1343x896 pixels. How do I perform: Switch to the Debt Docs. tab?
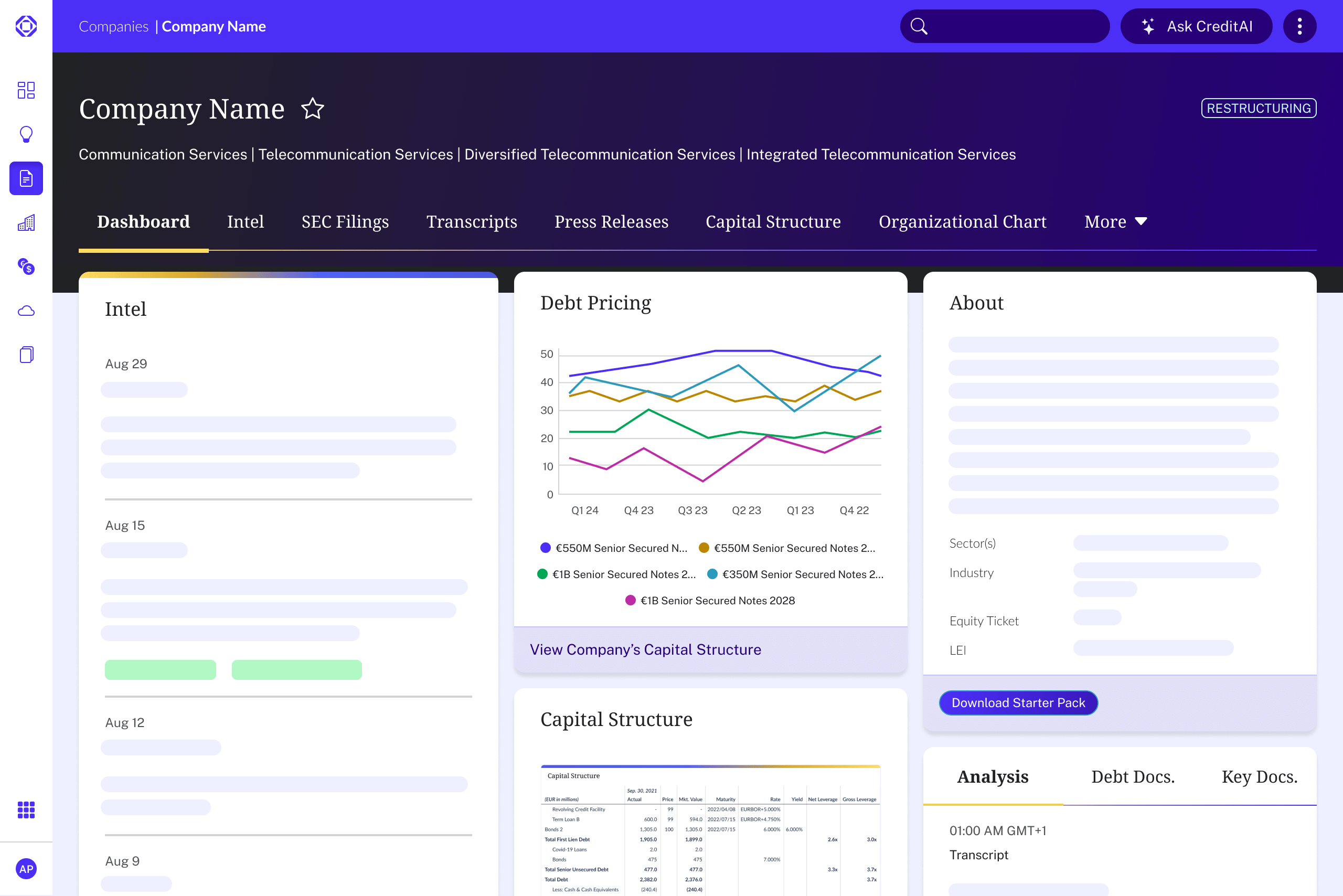point(1133,776)
